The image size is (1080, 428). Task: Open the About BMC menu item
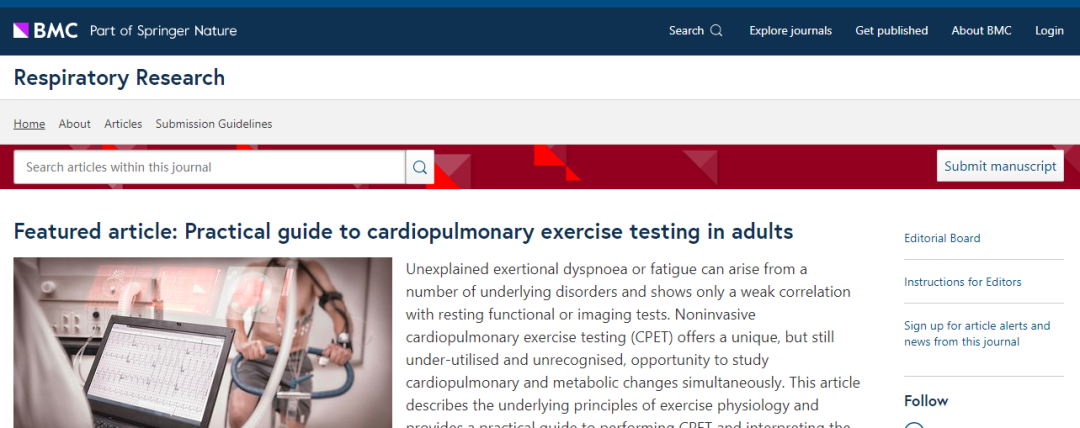tap(981, 30)
